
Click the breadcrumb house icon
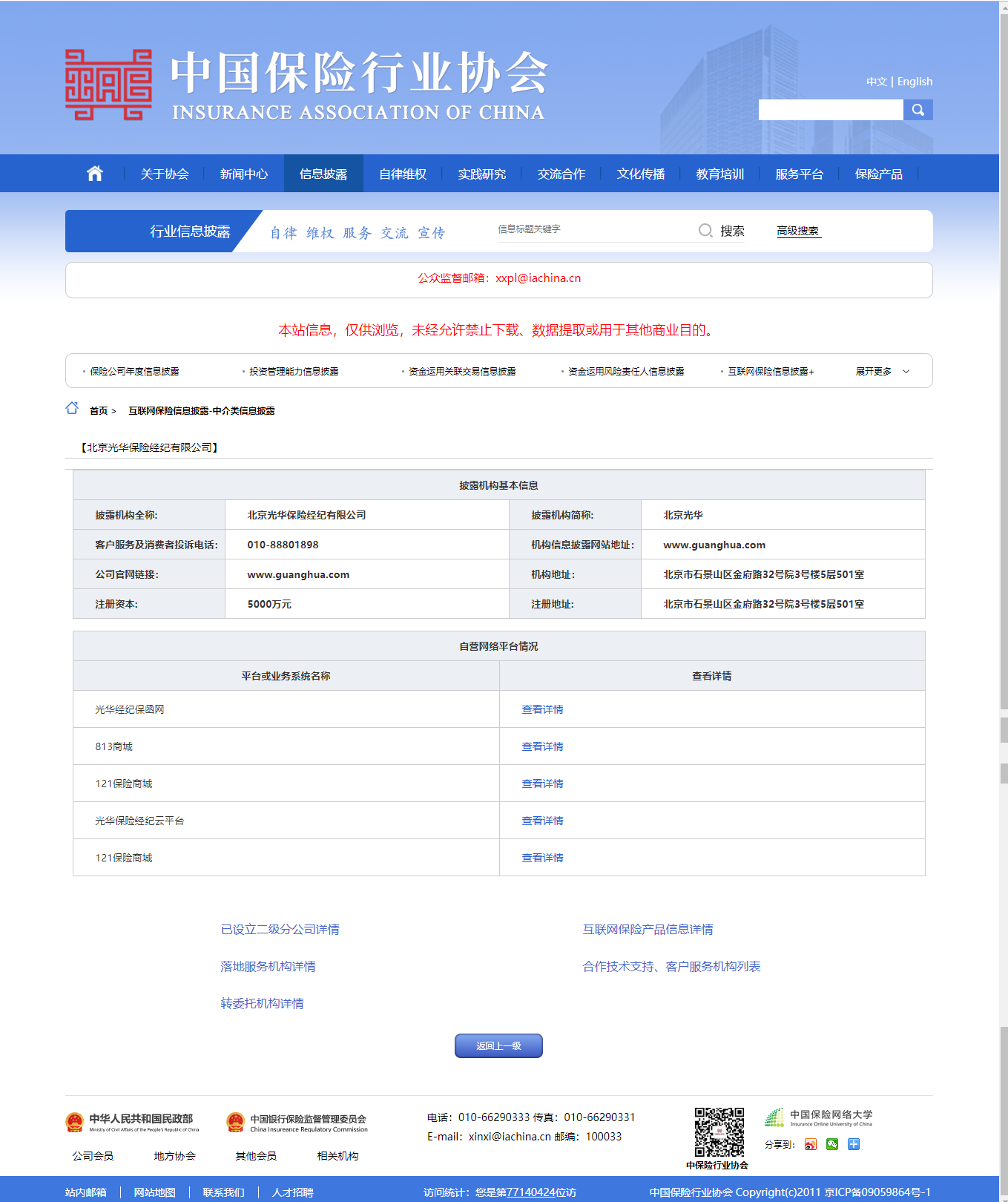(x=72, y=408)
